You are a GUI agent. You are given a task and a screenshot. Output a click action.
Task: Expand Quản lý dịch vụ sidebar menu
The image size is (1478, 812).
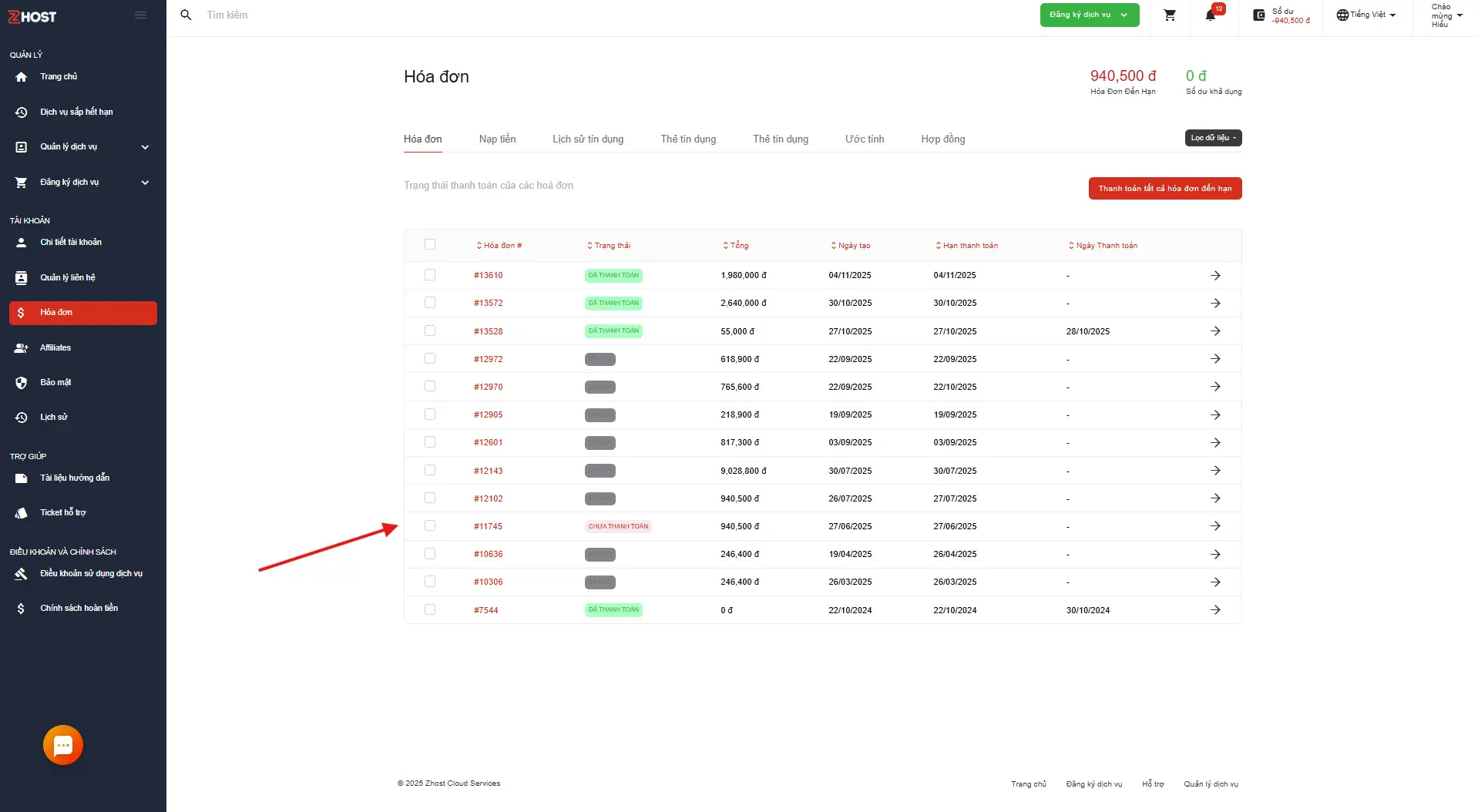pyautogui.click(x=83, y=147)
